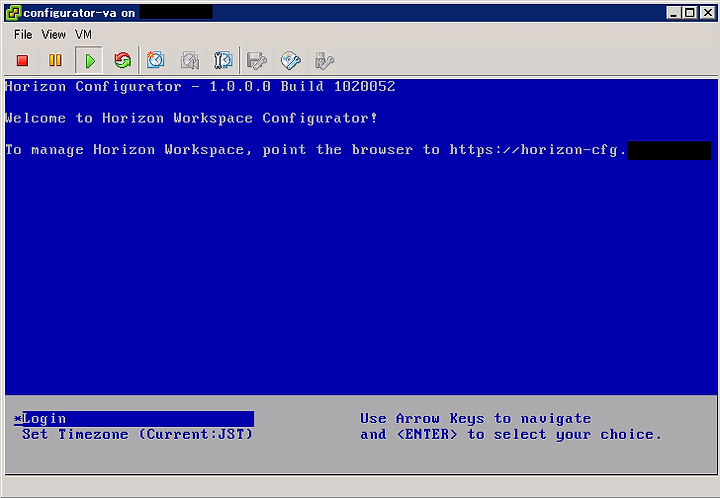Maximize the configurator-va console window
720x498 pixels.
690,13
